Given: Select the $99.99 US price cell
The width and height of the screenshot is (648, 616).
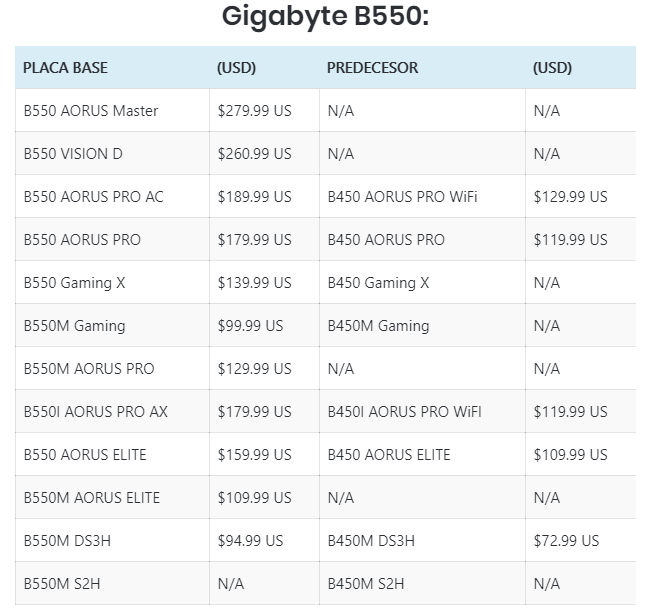Looking at the screenshot, I should (x=250, y=326).
